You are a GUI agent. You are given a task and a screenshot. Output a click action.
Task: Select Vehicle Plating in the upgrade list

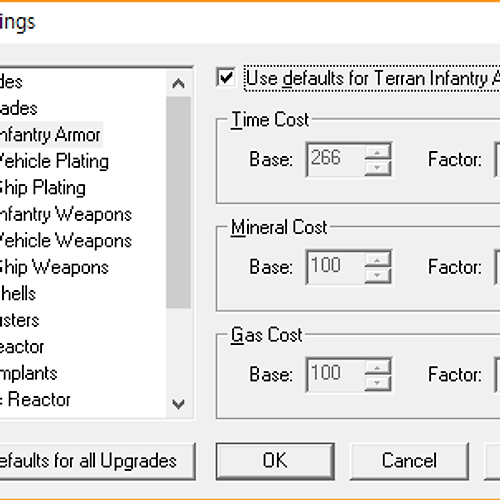pyautogui.click(x=53, y=161)
